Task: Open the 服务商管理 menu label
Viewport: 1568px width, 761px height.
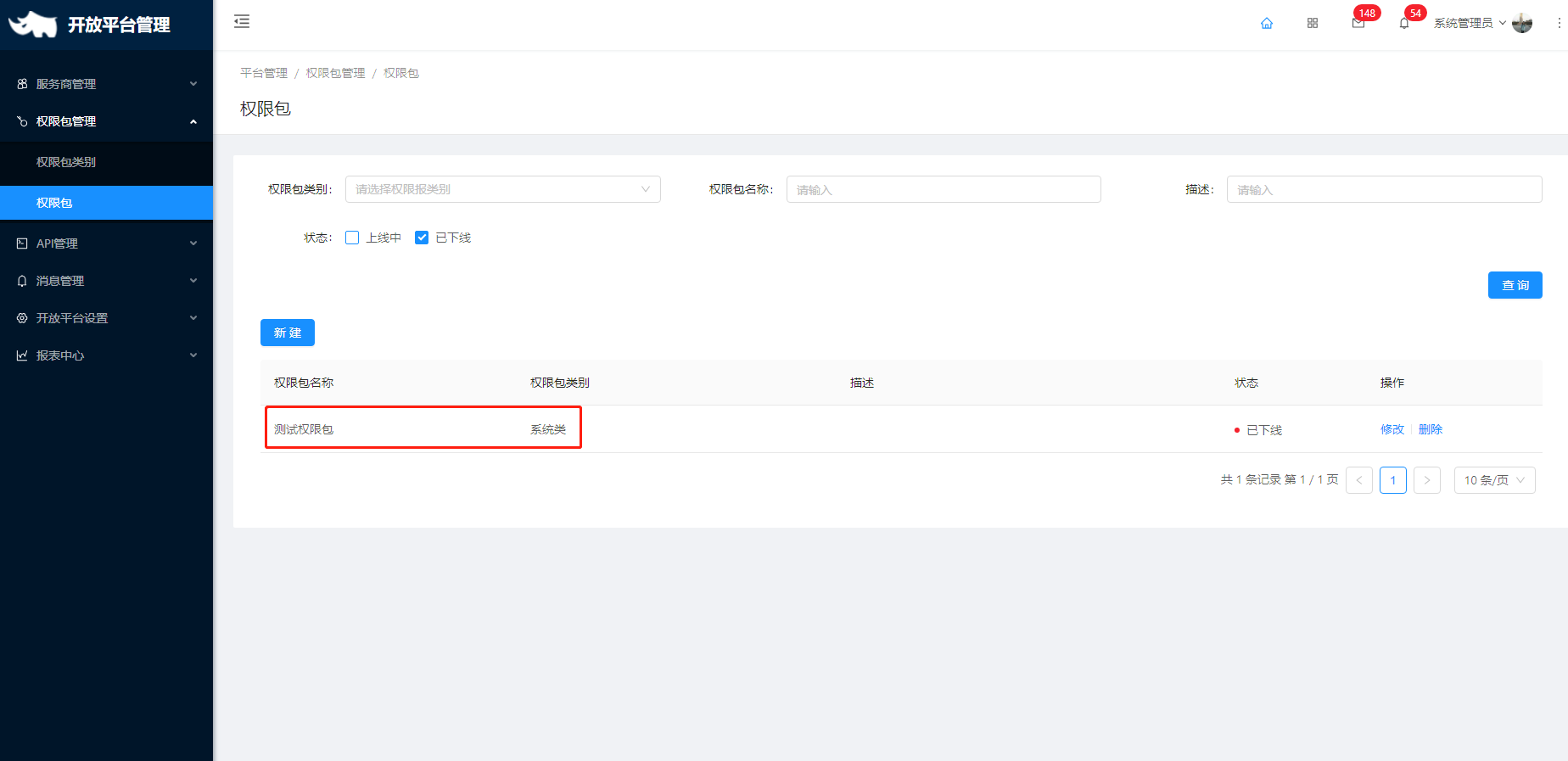Action: tap(66, 84)
